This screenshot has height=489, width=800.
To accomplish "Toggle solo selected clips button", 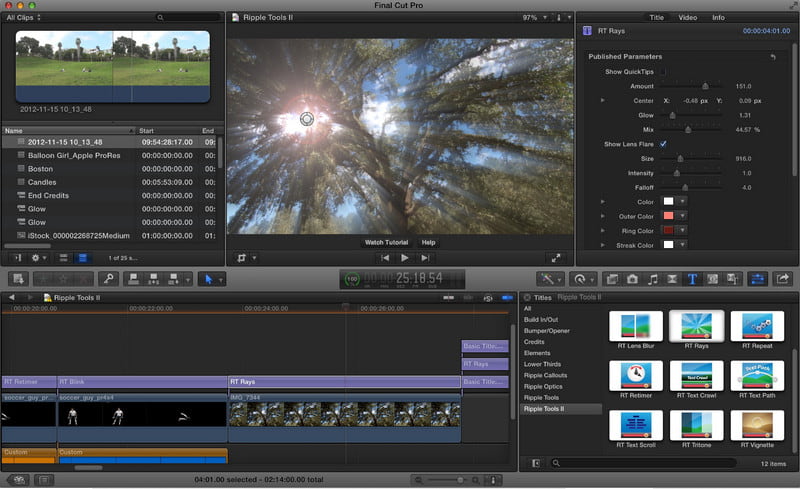I will [x=488, y=298].
